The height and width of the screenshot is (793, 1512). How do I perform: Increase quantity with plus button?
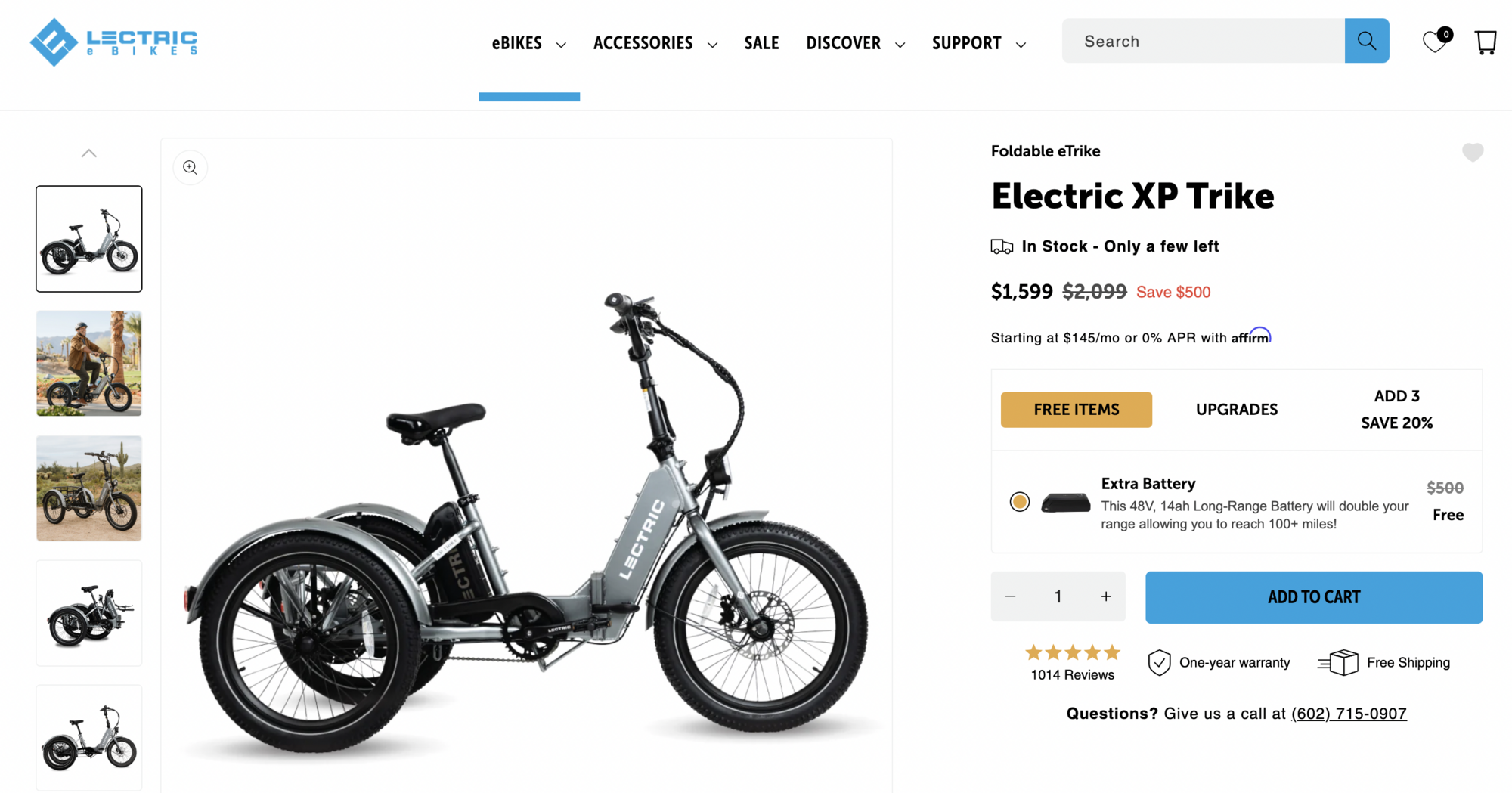point(1106,597)
